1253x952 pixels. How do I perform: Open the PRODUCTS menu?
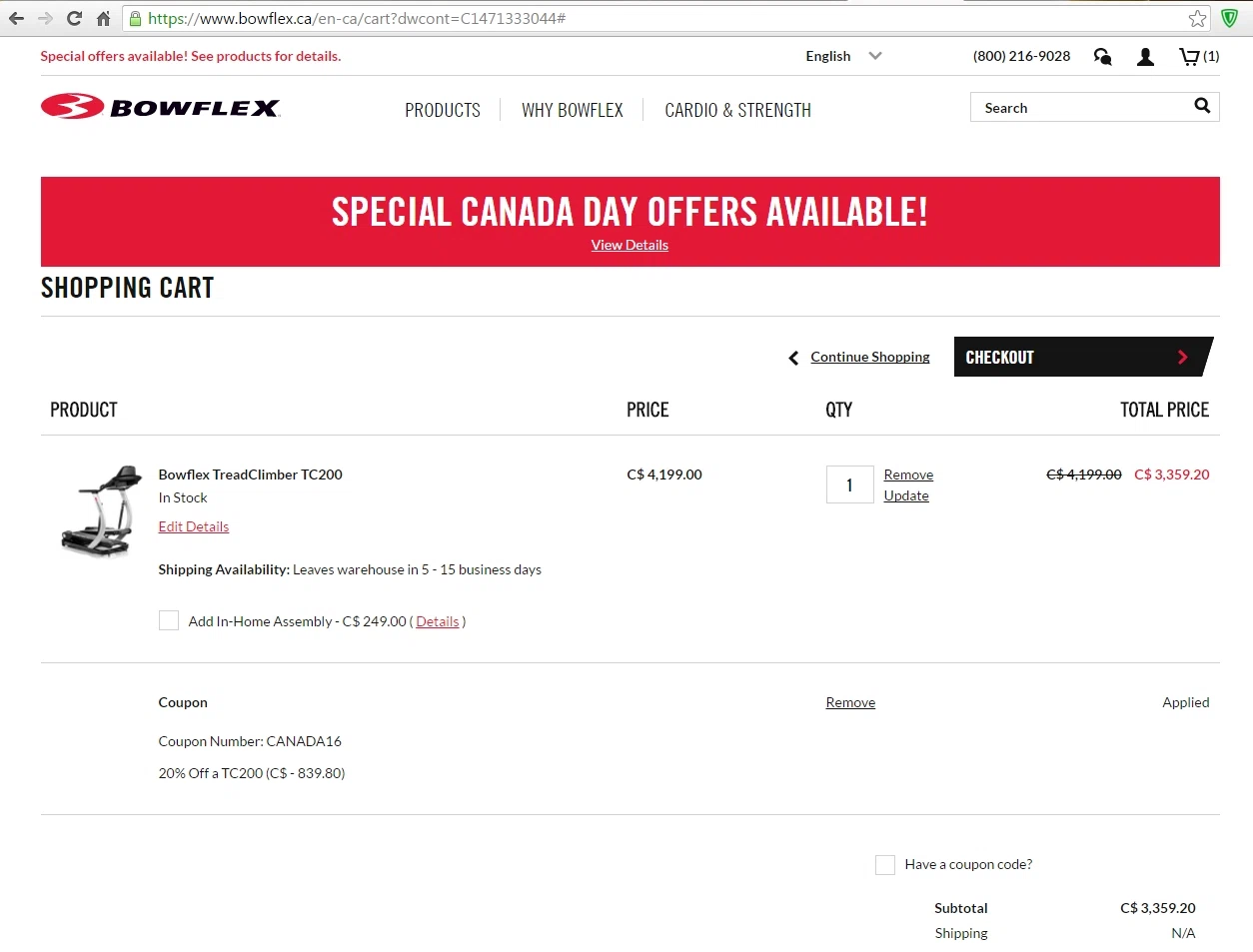click(443, 110)
